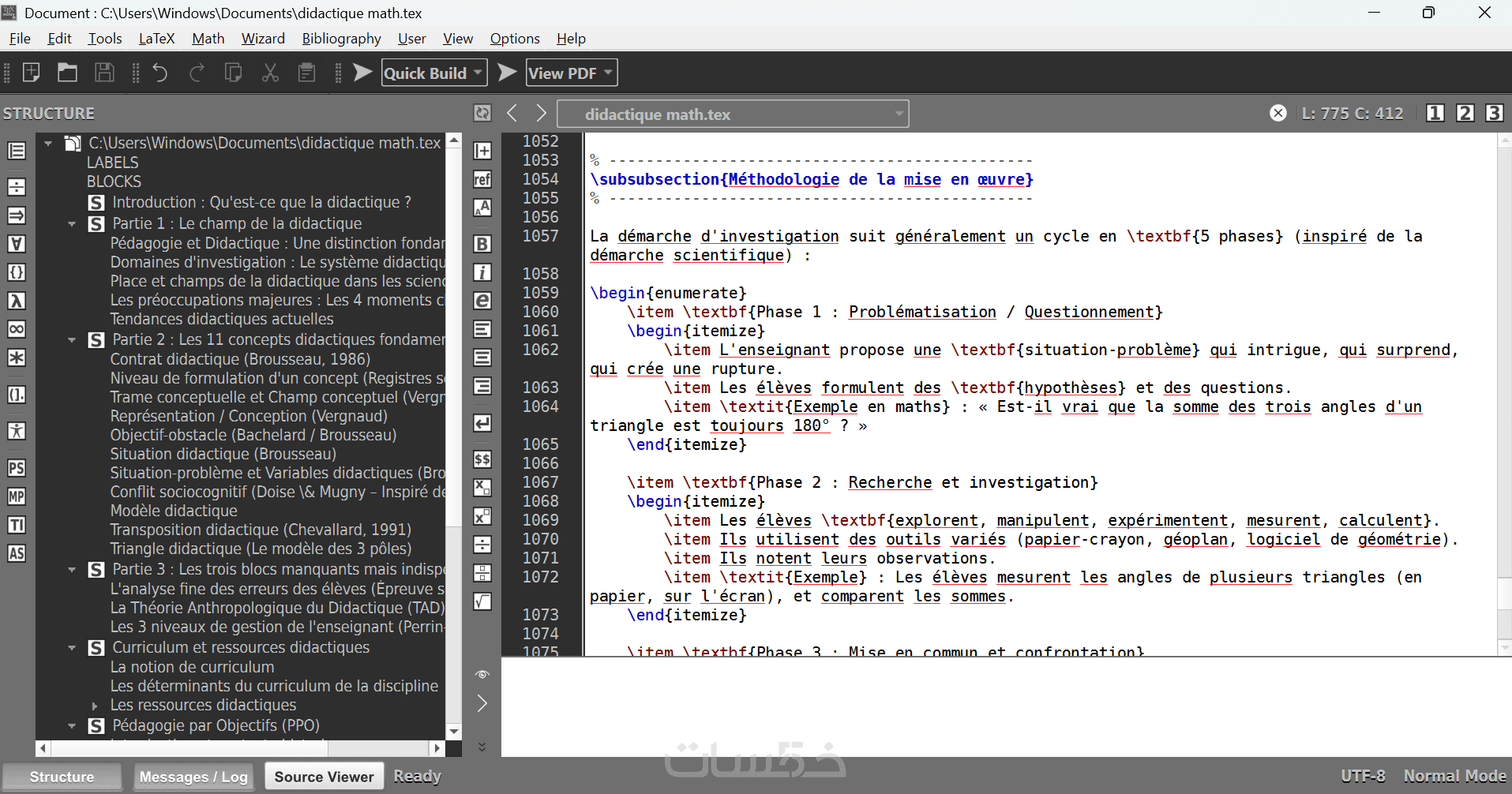The height and width of the screenshot is (794, 1512).
Task: Open the miscellaneous symbols panel (∀ icon)
Action: 17,244
